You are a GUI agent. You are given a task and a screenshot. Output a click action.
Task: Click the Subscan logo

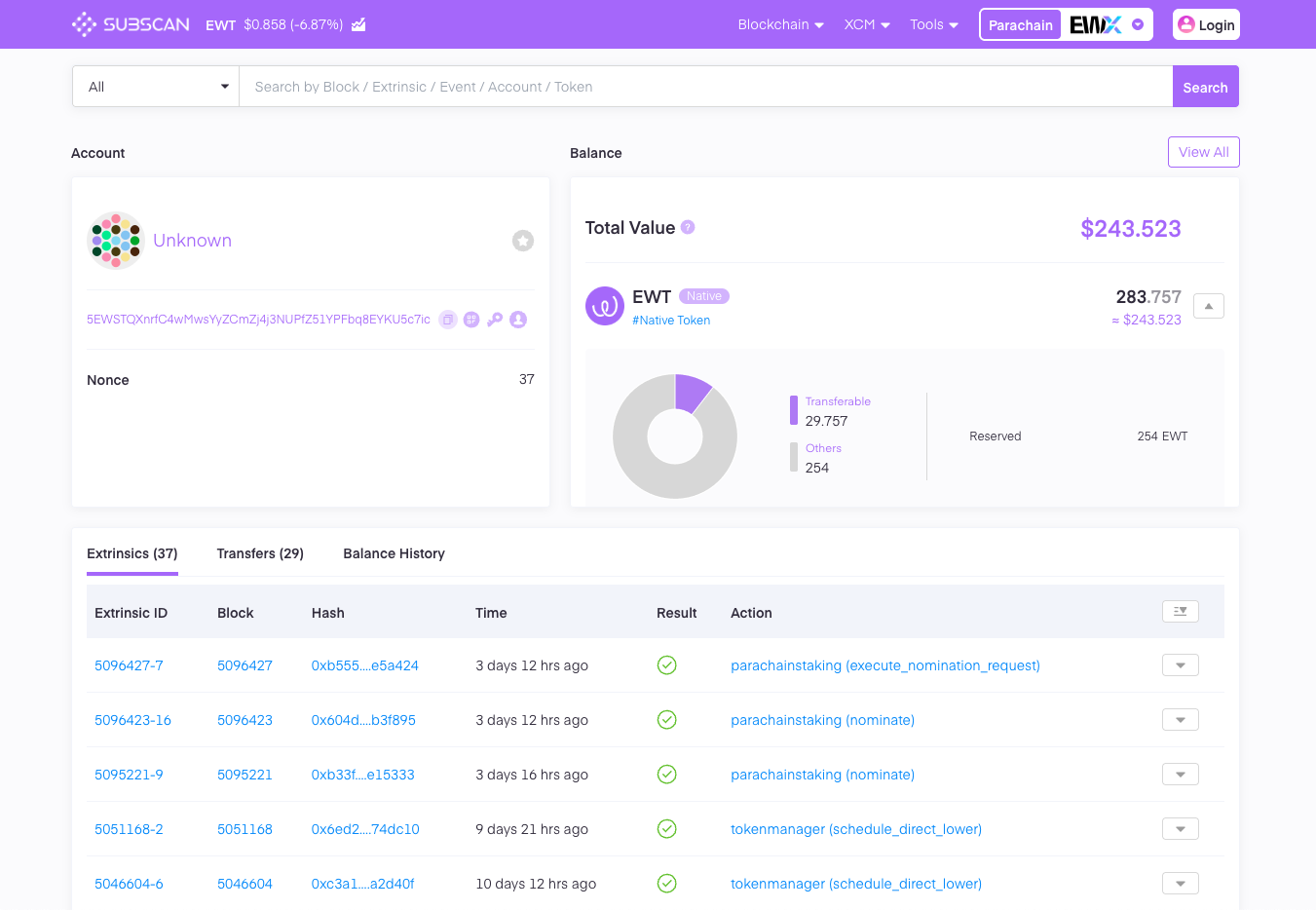coord(131,24)
